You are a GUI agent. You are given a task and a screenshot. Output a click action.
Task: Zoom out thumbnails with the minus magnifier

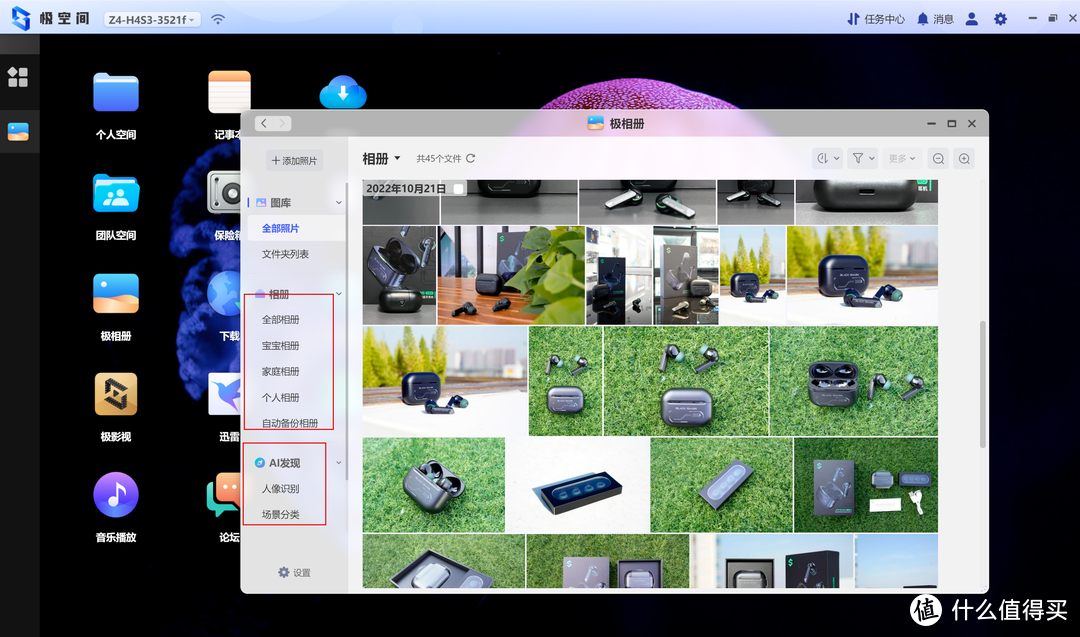(x=938, y=158)
